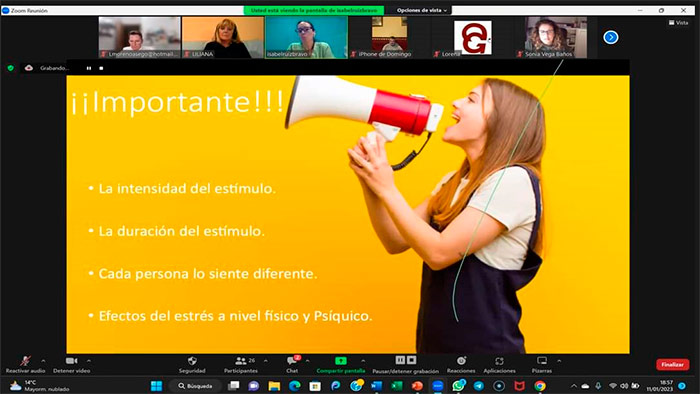Expand audio options arrow next to Reactivar audio
Viewport: 700px width, 394px height.
click(43, 361)
